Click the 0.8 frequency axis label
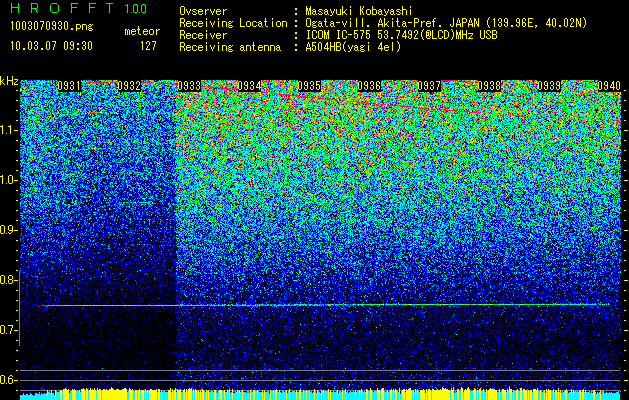Viewport: 629px width, 400px height. click(9, 280)
